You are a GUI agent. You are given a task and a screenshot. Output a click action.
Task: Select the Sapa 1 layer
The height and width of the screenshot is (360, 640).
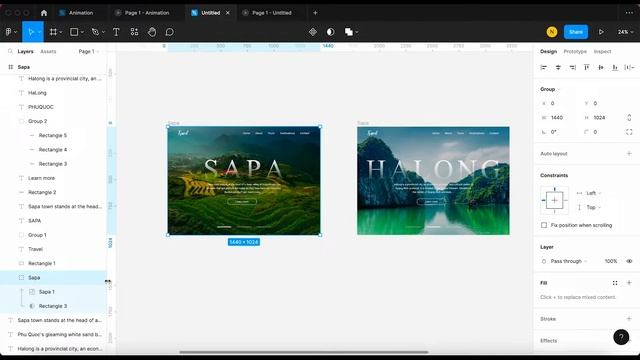[47, 292]
